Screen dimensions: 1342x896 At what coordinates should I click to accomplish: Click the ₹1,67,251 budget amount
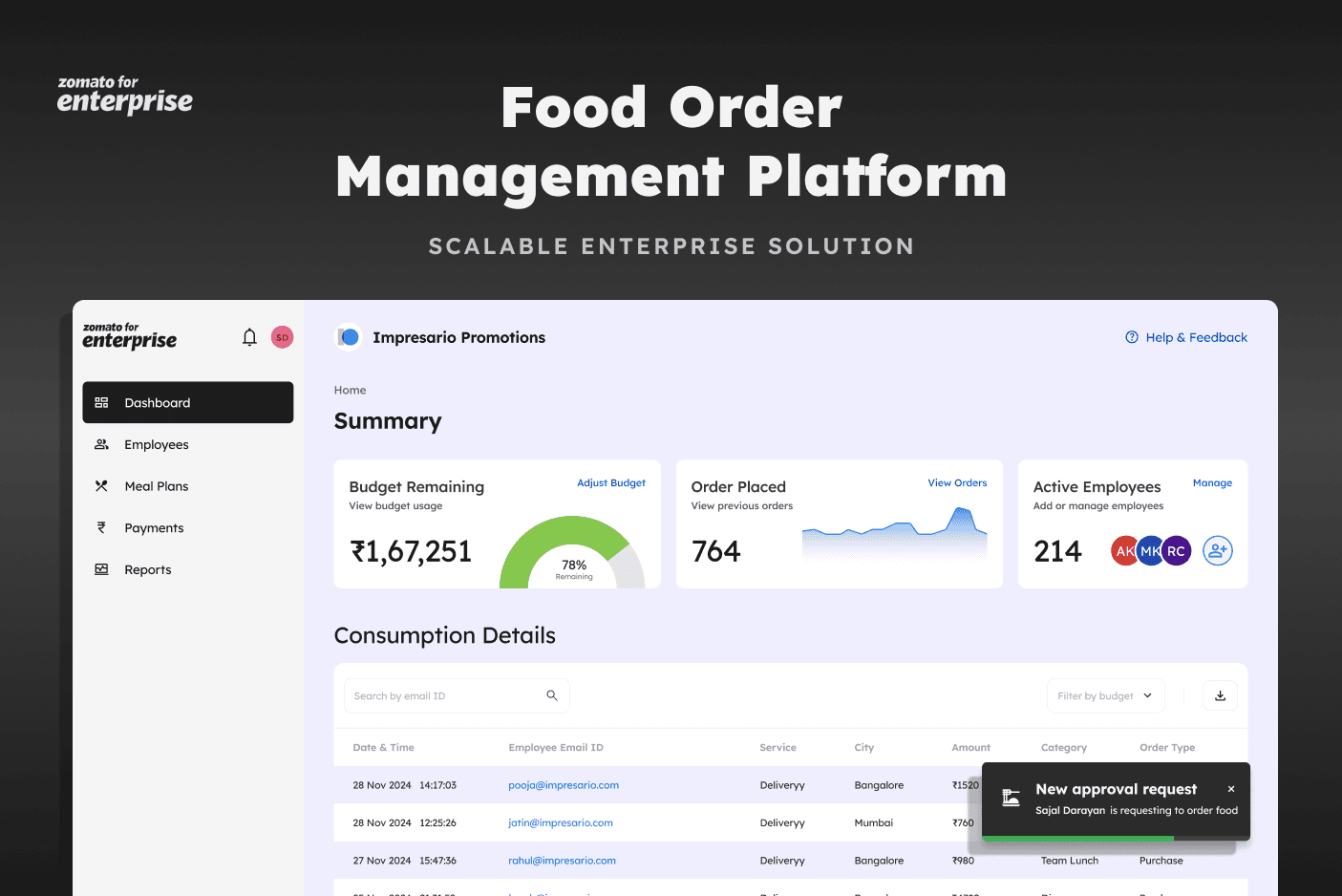pos(411,551)
